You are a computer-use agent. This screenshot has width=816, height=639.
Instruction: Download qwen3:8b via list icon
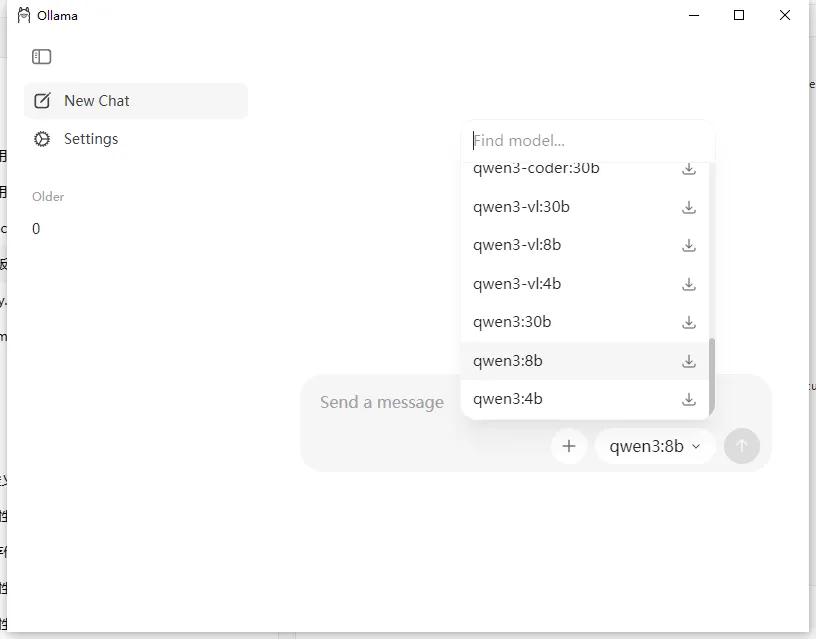(688, 361)
